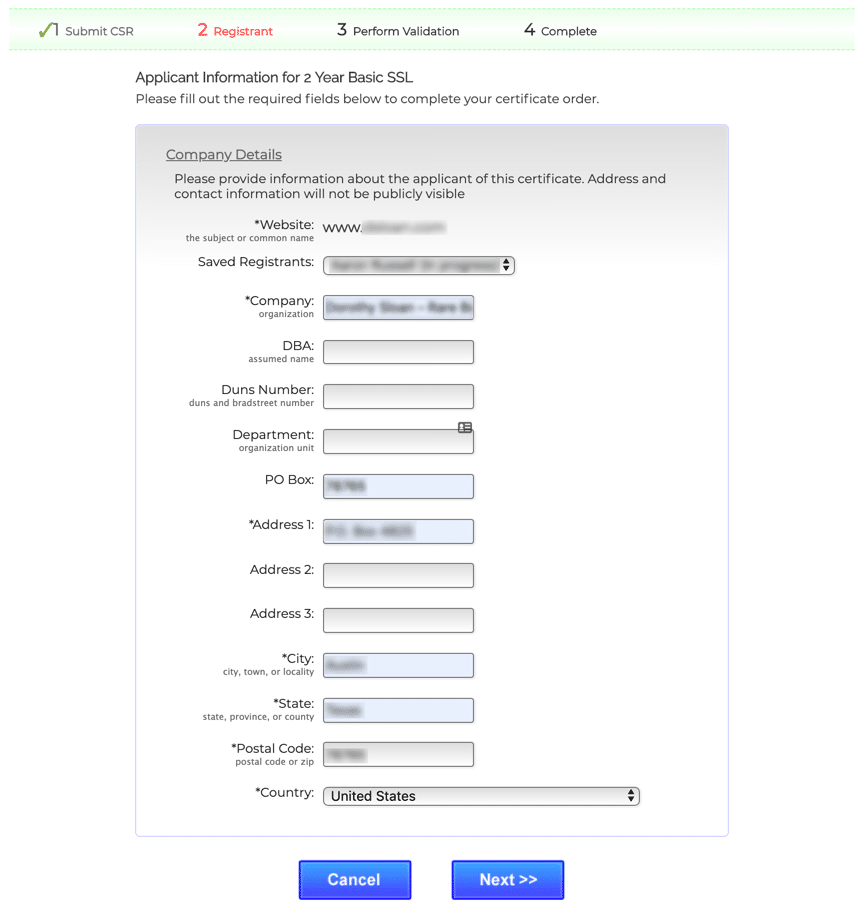Click the Postal Code input field

[398, 755]
